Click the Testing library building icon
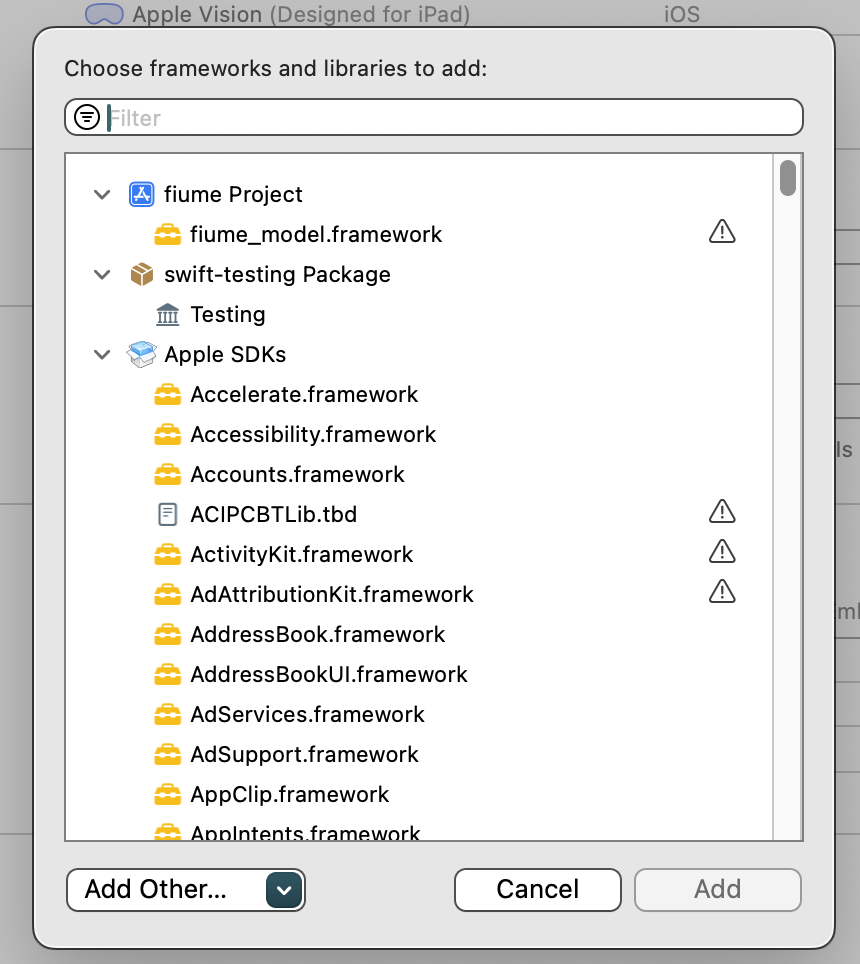 tap(168, 314)
